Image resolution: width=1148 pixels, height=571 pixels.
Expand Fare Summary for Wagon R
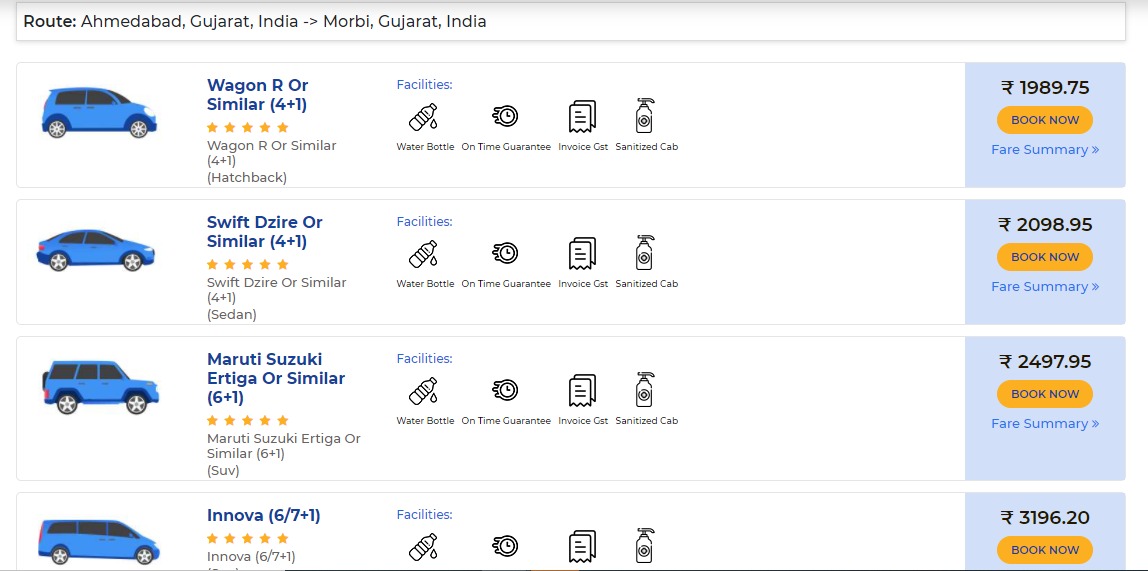click(1045, 150)
